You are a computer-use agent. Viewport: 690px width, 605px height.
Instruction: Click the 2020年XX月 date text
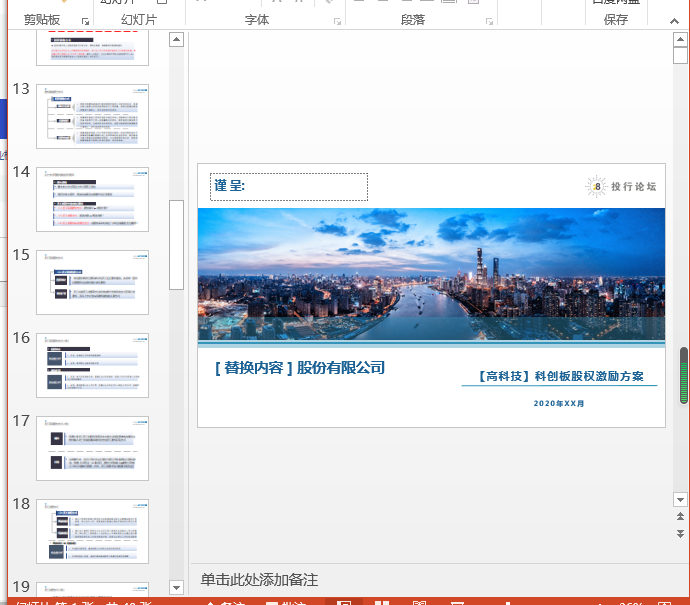pyautogui.click(x=559, y=403)
